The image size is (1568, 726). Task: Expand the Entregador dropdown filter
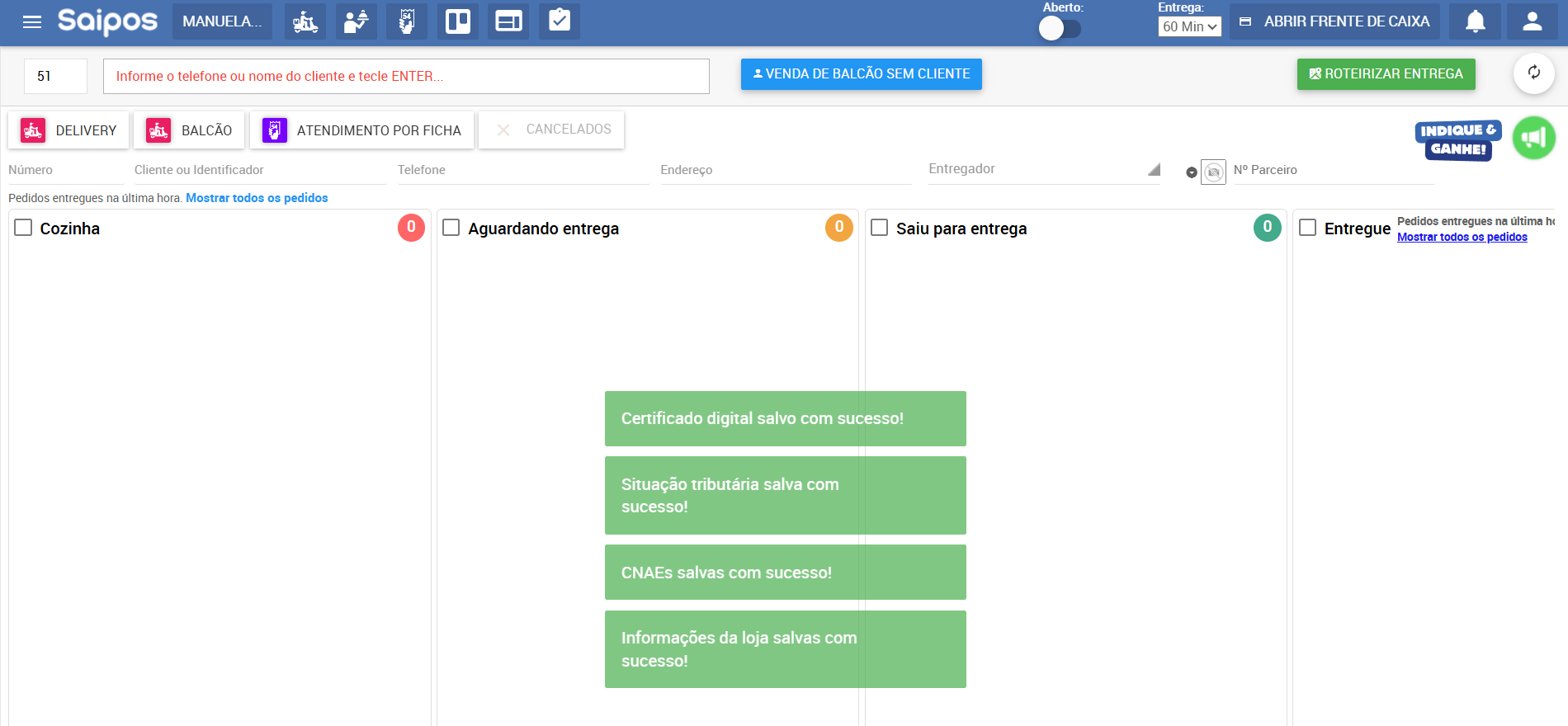coord(1153,170)
